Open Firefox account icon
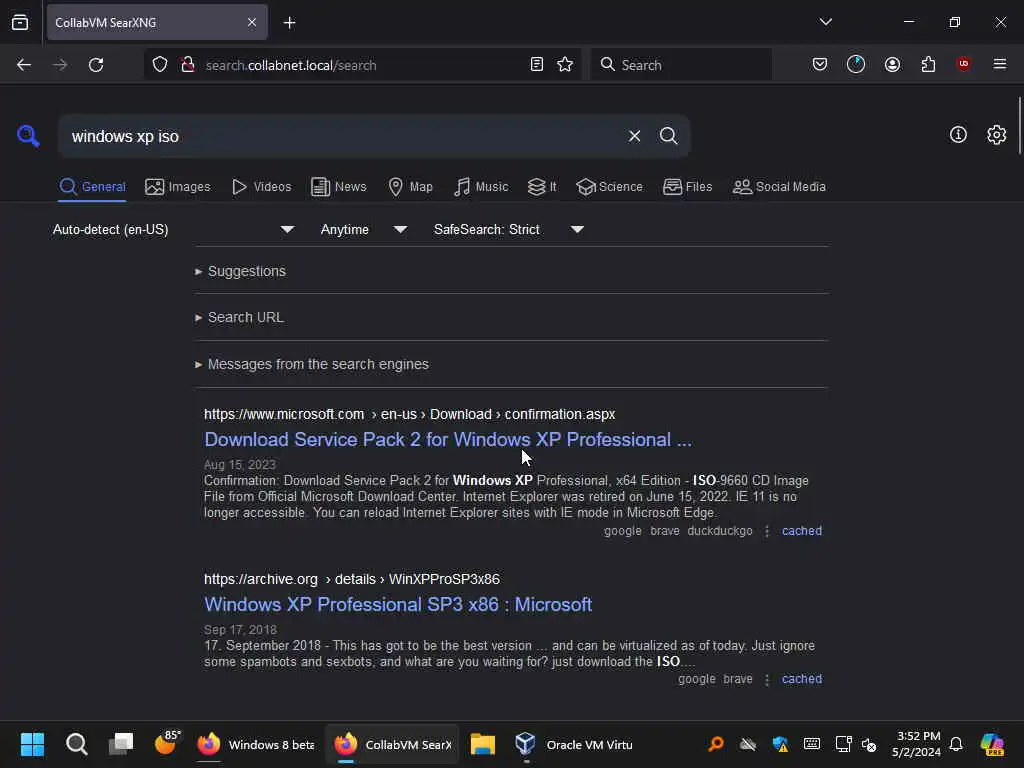This screenshot has height=768, width=1024. point(892,64)
